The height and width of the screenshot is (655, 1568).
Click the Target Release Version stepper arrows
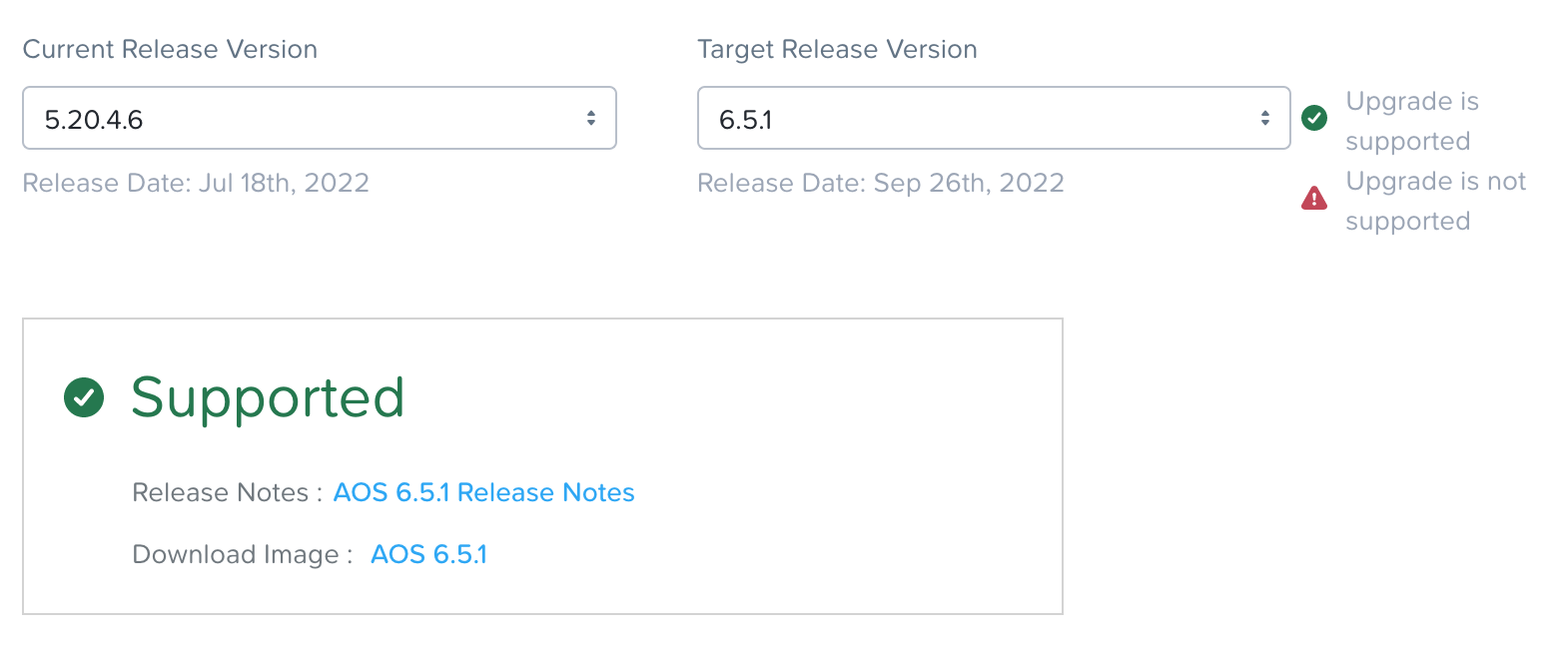pos(1265,118)
